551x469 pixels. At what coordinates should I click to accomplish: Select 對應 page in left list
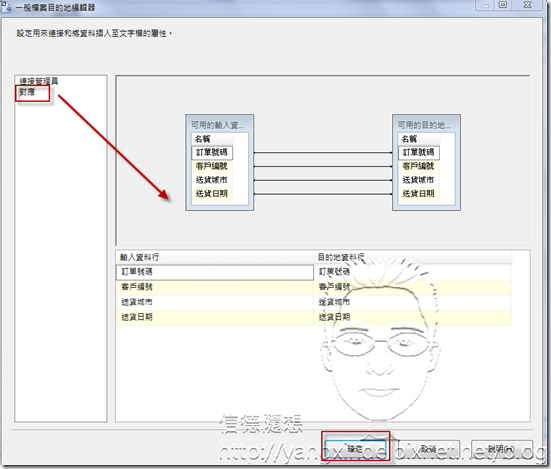[27, 92]
